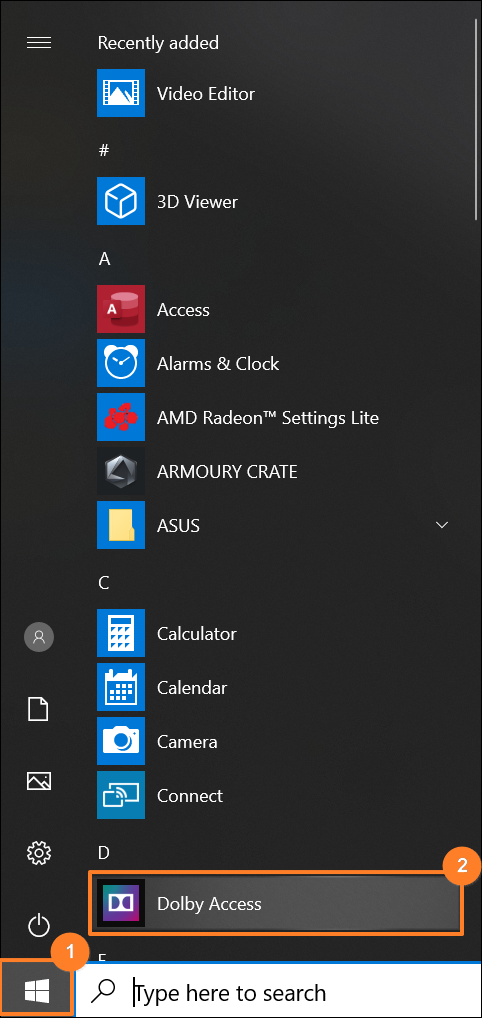Click the Windows Start button
Viewport: 482px width, 1018px height.
tap(38, 991)
